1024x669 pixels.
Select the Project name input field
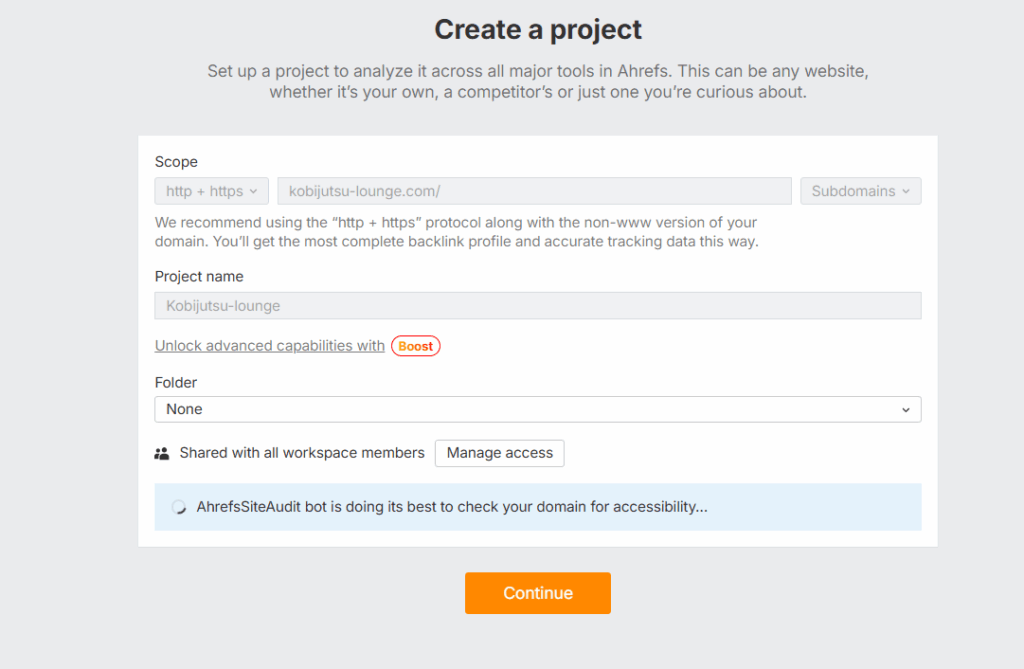[537, 306]
